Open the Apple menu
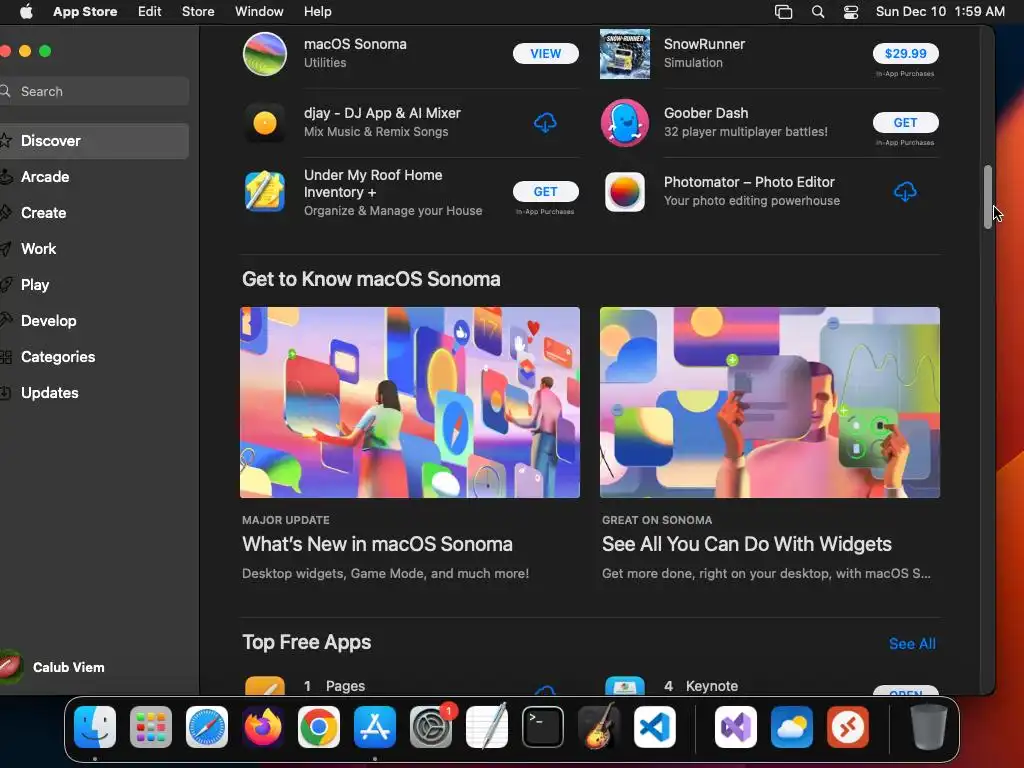The height and width of the screenshot is (768, 1024). pyautogui.click(x=26, y=12)
